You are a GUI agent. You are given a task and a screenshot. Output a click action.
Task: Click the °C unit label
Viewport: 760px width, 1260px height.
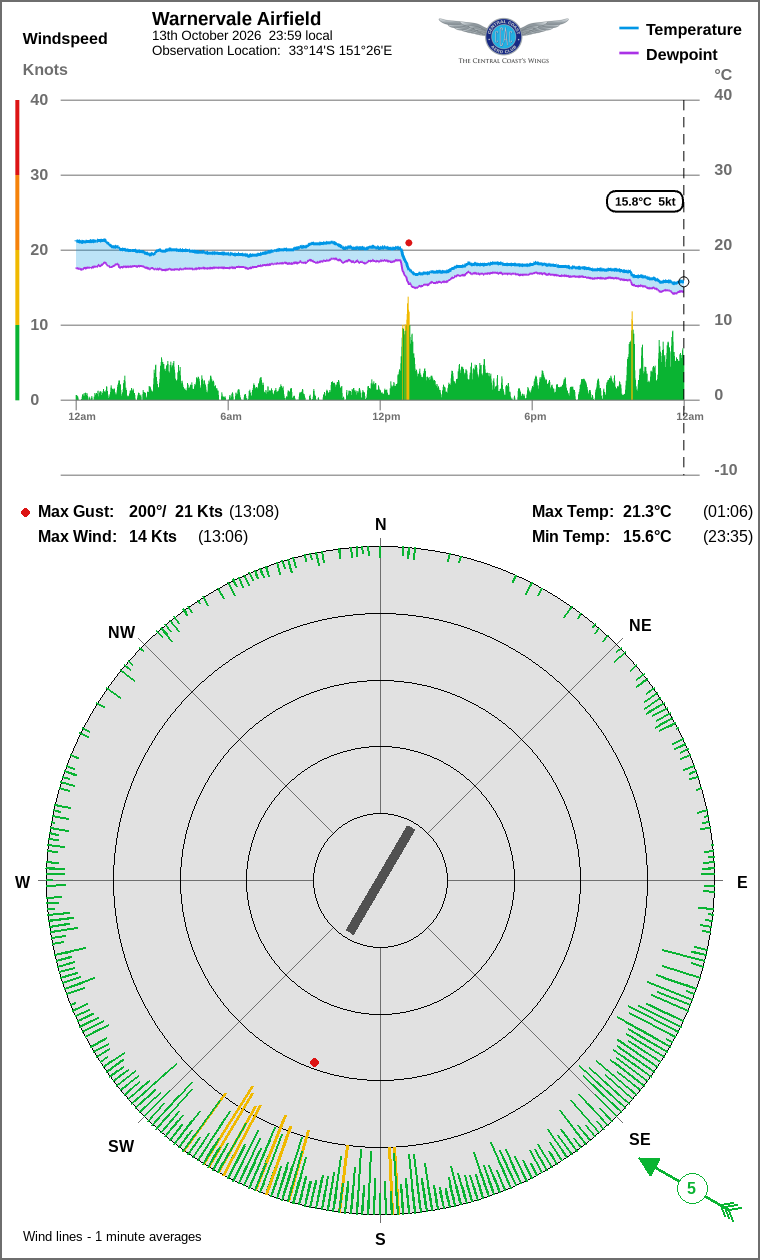(723, 75)
